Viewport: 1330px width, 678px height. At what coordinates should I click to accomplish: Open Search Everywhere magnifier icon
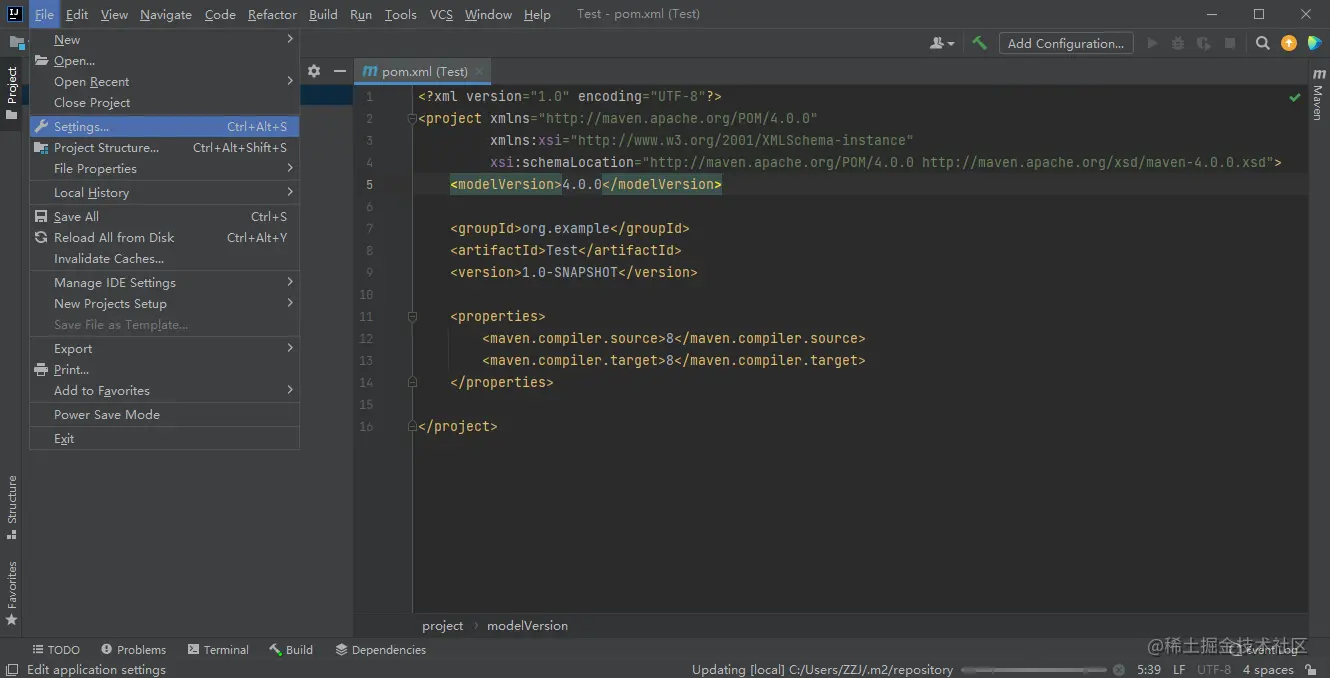(1262, 43)
